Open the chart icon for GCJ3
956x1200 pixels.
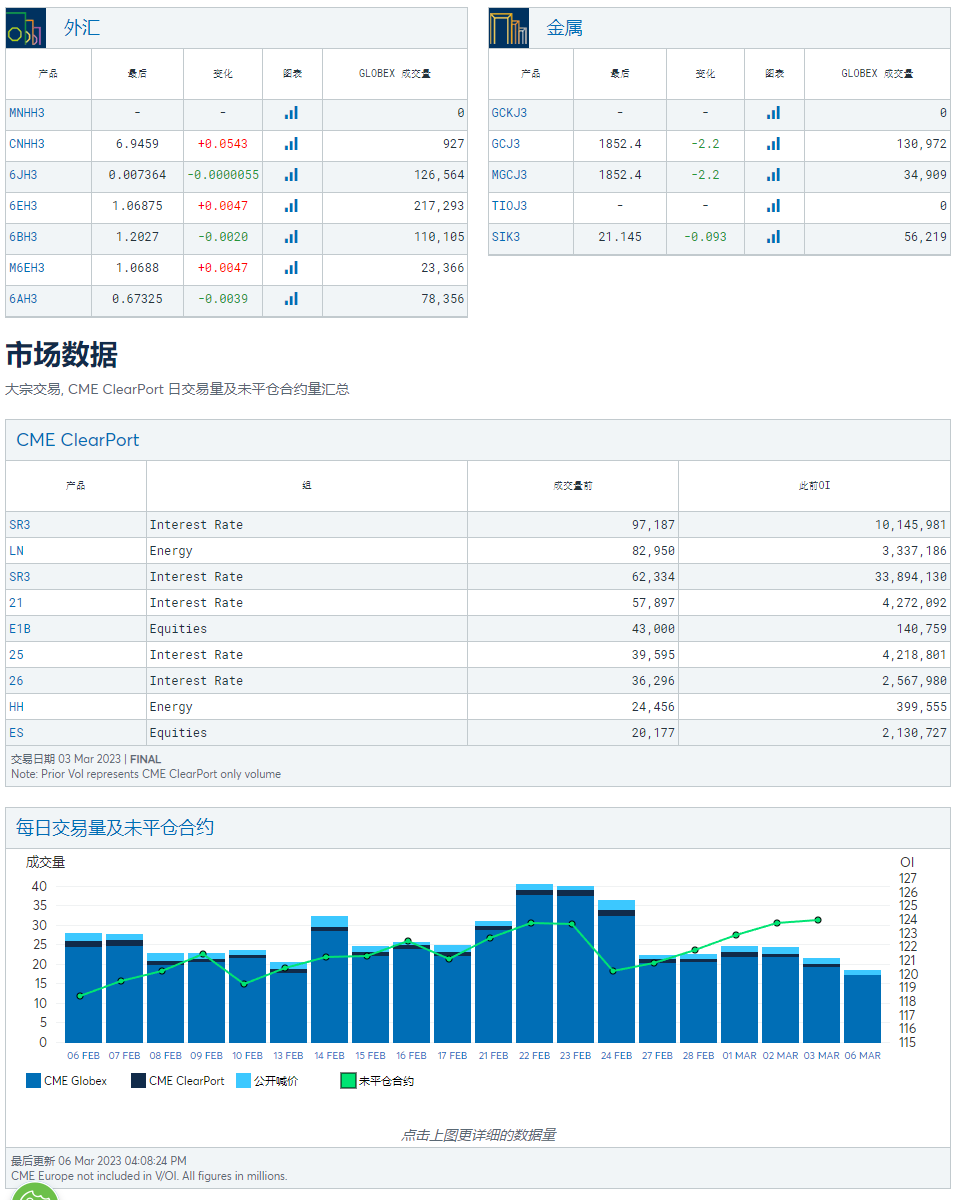click(773, 144)
